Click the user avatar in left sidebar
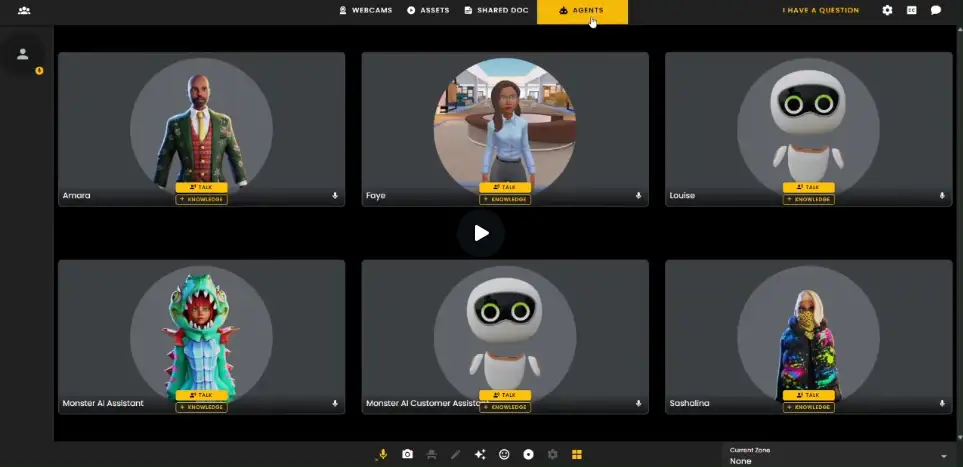This screenshot has width=963, height=467. (x=23, y=55)
